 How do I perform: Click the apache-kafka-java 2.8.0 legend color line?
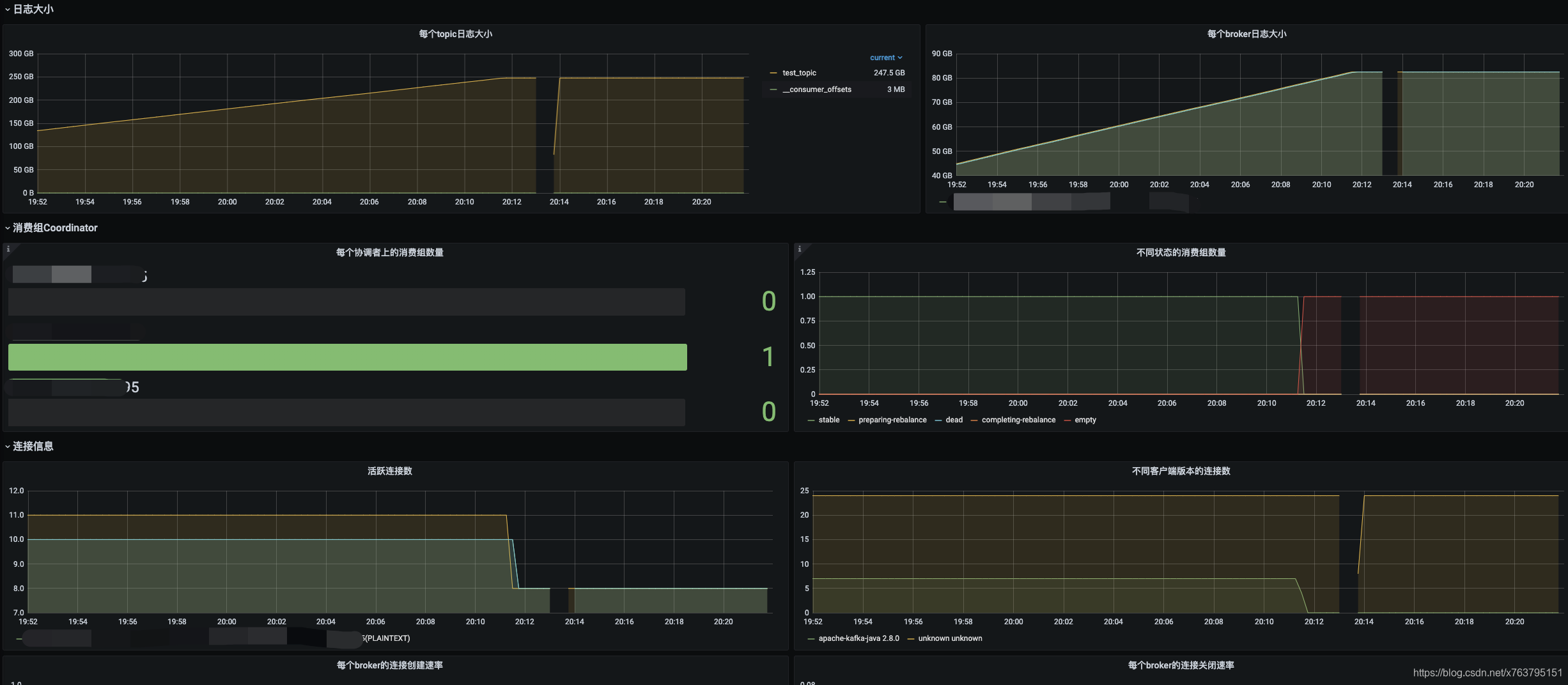pyautogui.click(x=811, y=639)
